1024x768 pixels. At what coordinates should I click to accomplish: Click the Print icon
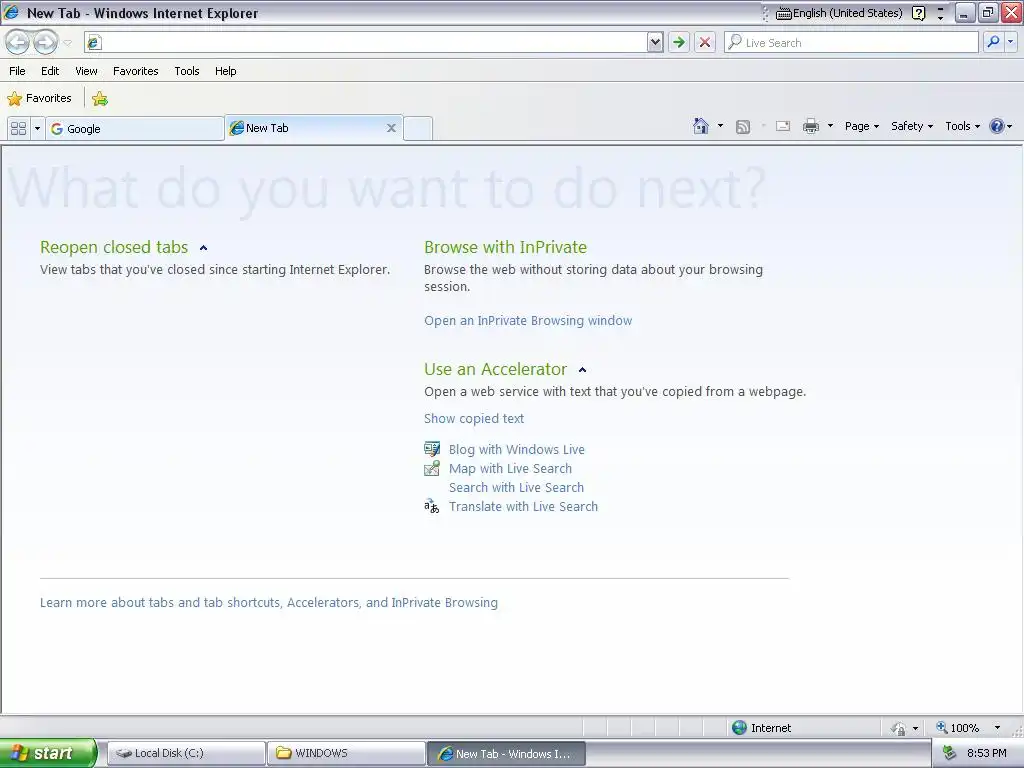pyautogui.click(x=810, y=126)
